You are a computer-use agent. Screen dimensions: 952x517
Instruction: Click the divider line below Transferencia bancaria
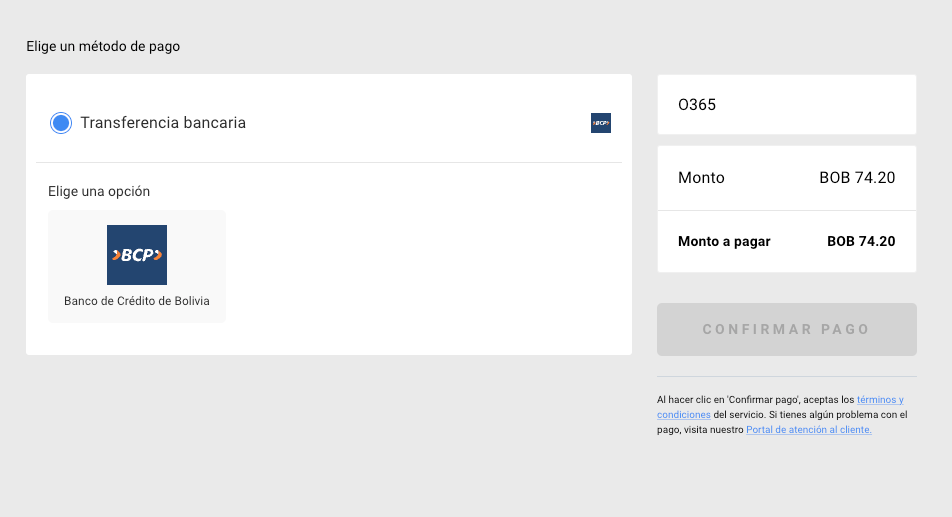[329, 163]
